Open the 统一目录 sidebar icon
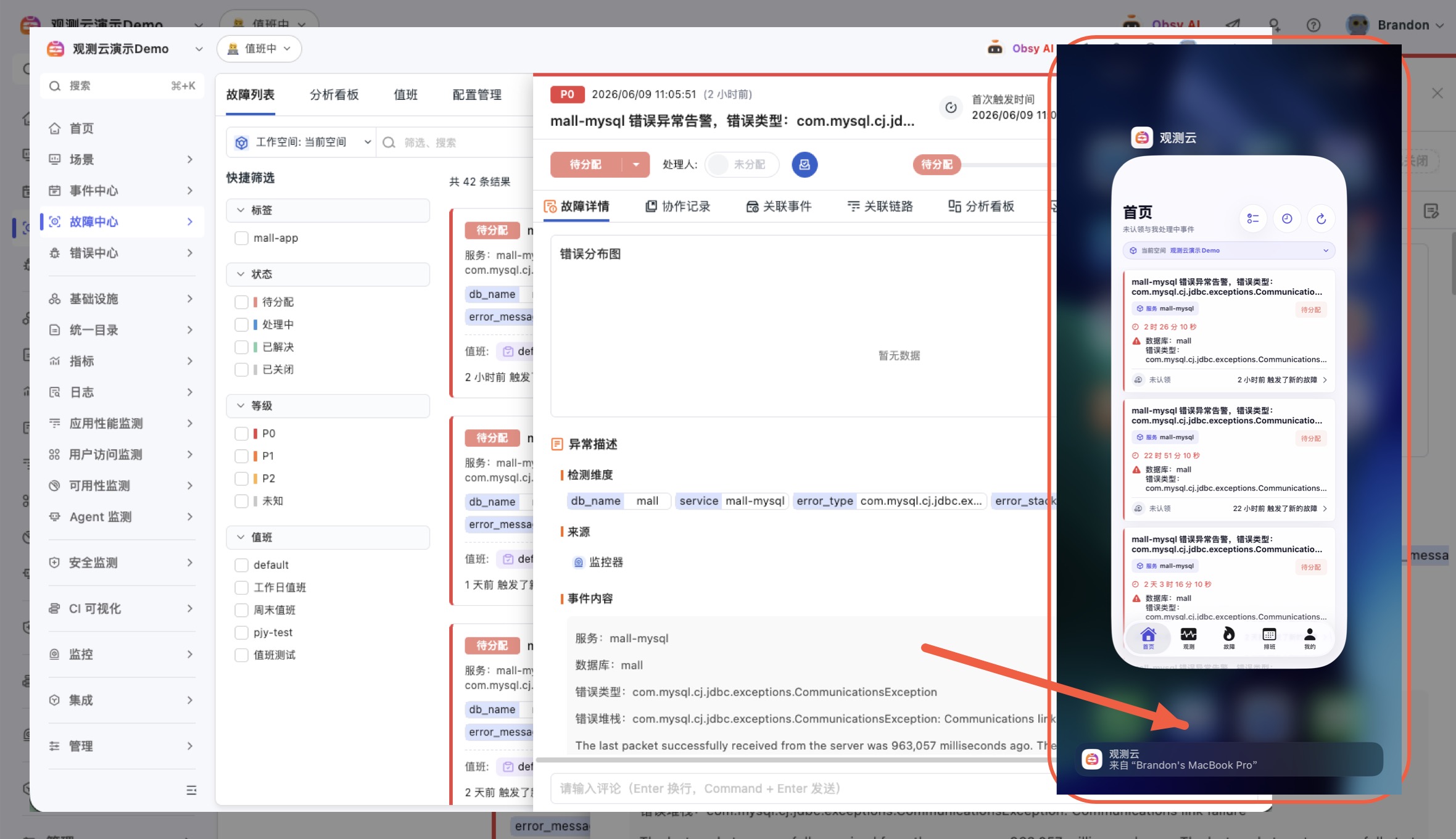This screenshot has width=1456, height=839. point(55,330)
